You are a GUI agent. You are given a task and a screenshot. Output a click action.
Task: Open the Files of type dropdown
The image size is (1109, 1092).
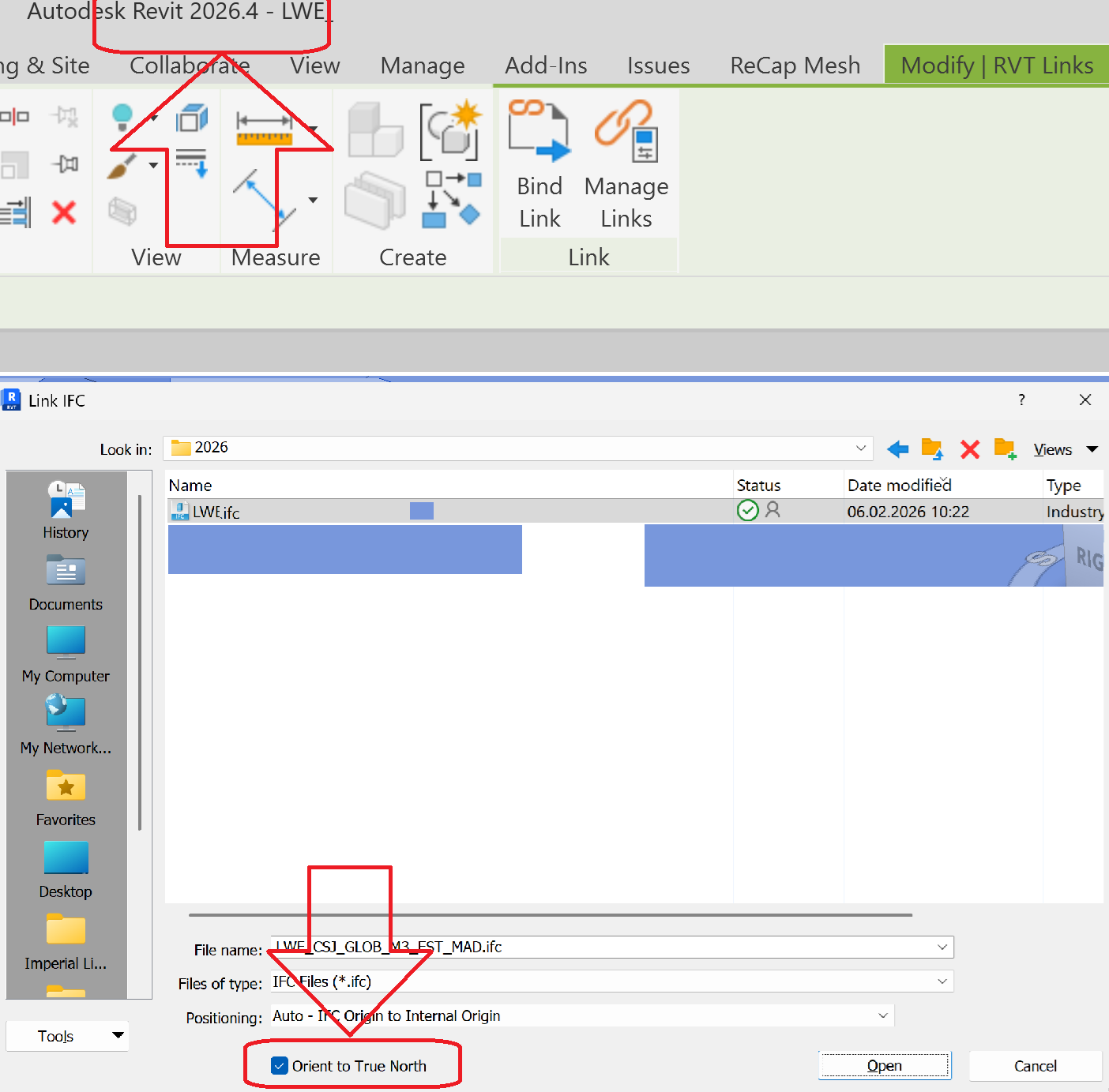coord(942,981)
